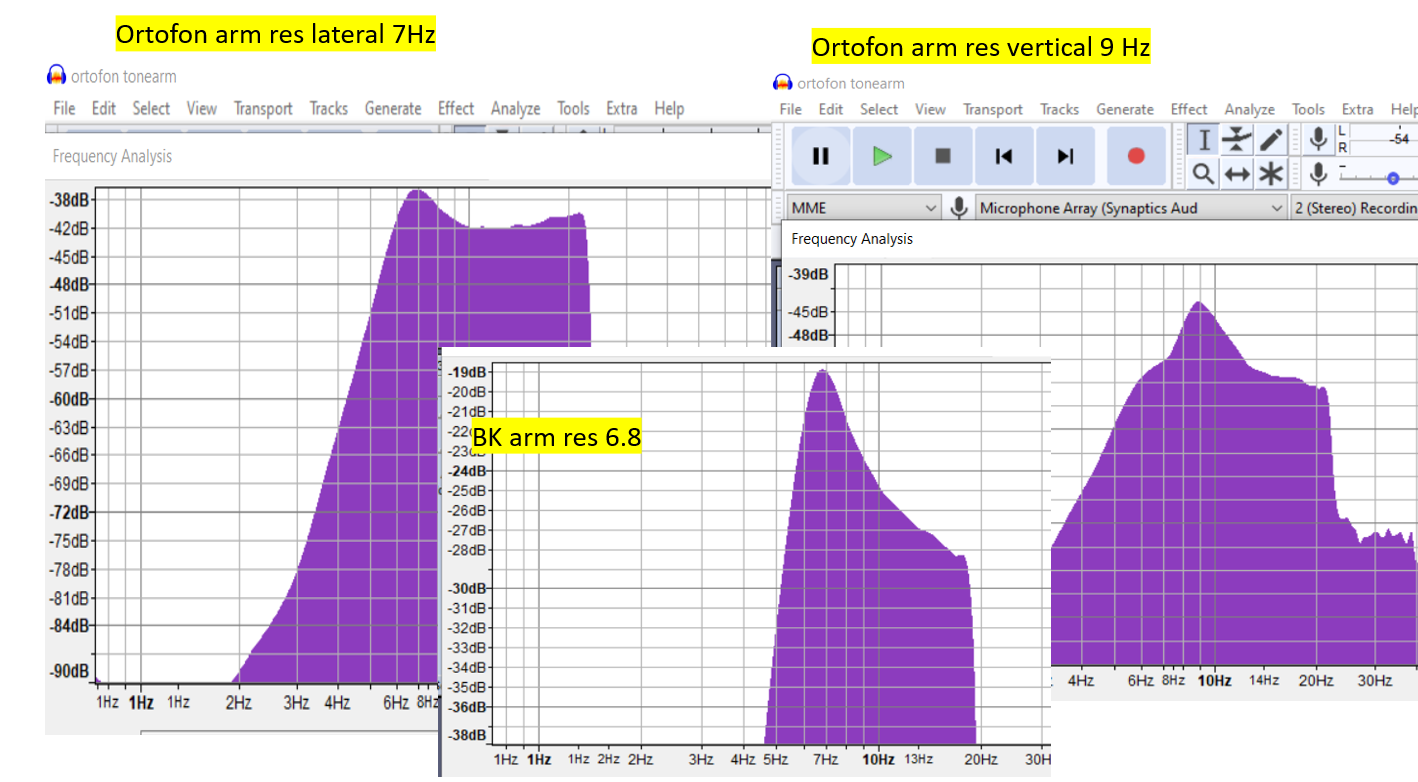Click the Frequency Analysis title in the left window

[x=112, y=156]
